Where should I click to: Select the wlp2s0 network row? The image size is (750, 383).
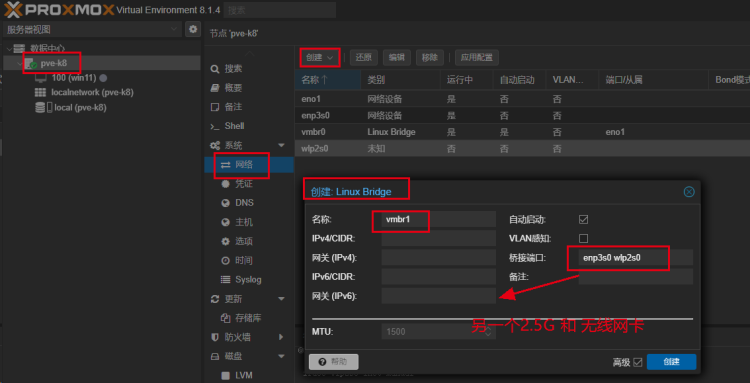(x=522, y=149)
